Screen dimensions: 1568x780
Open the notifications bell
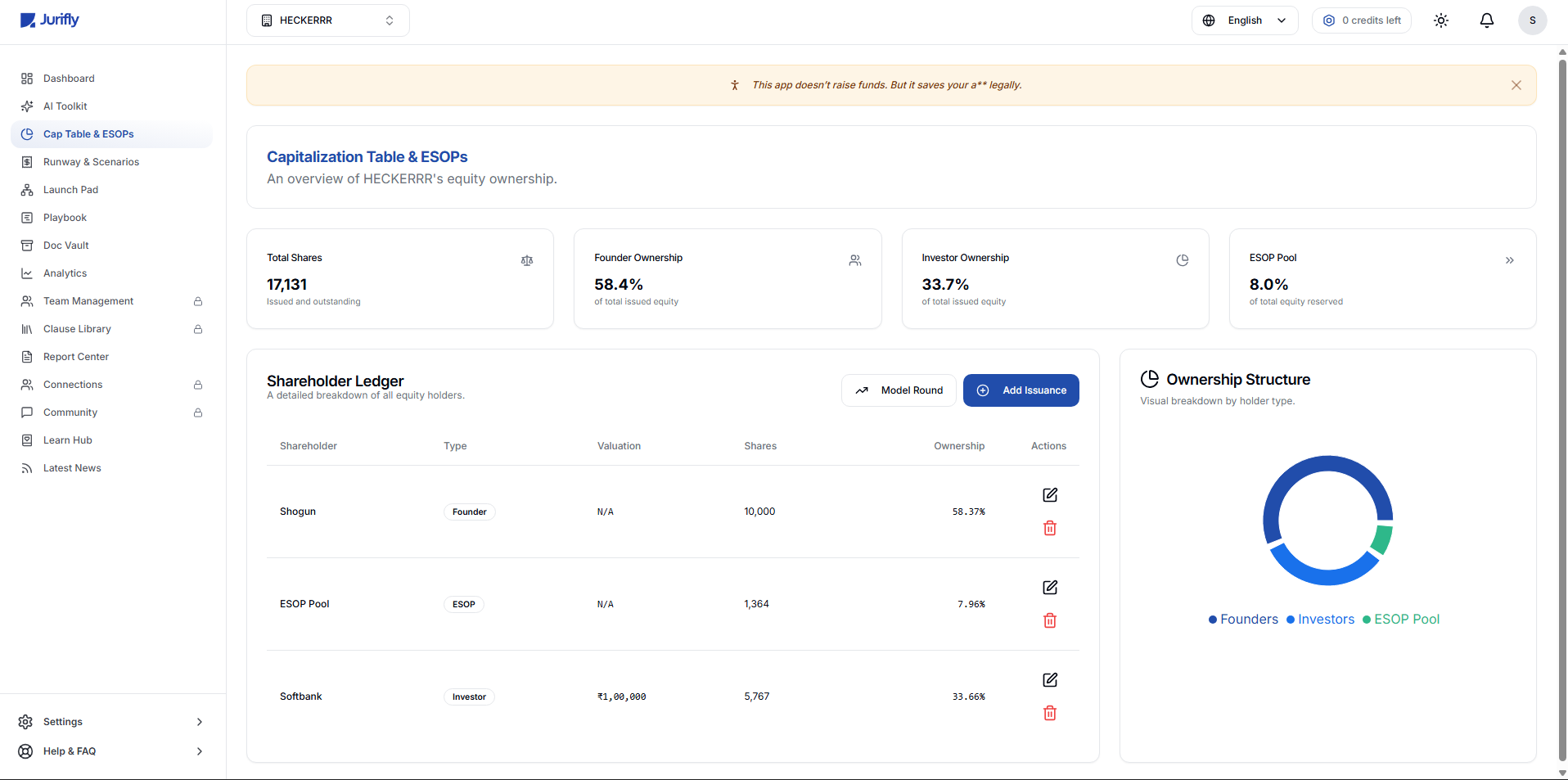[1486, 20]
